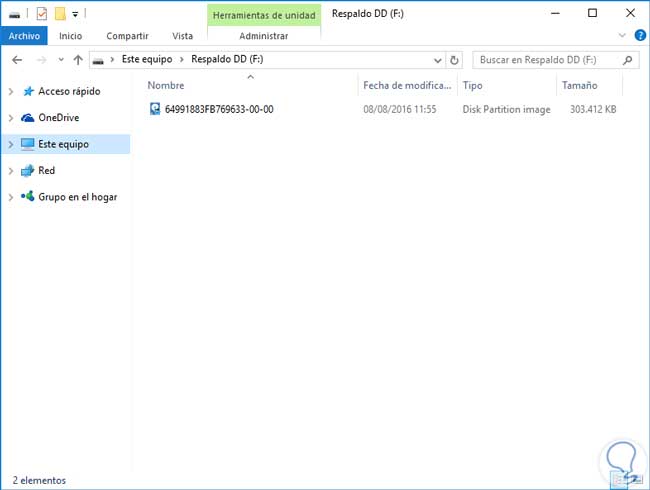The height and width of the screenshot is (490, 650).
Task: Click the Acceso rápido star icon
Action: (28, 91)
